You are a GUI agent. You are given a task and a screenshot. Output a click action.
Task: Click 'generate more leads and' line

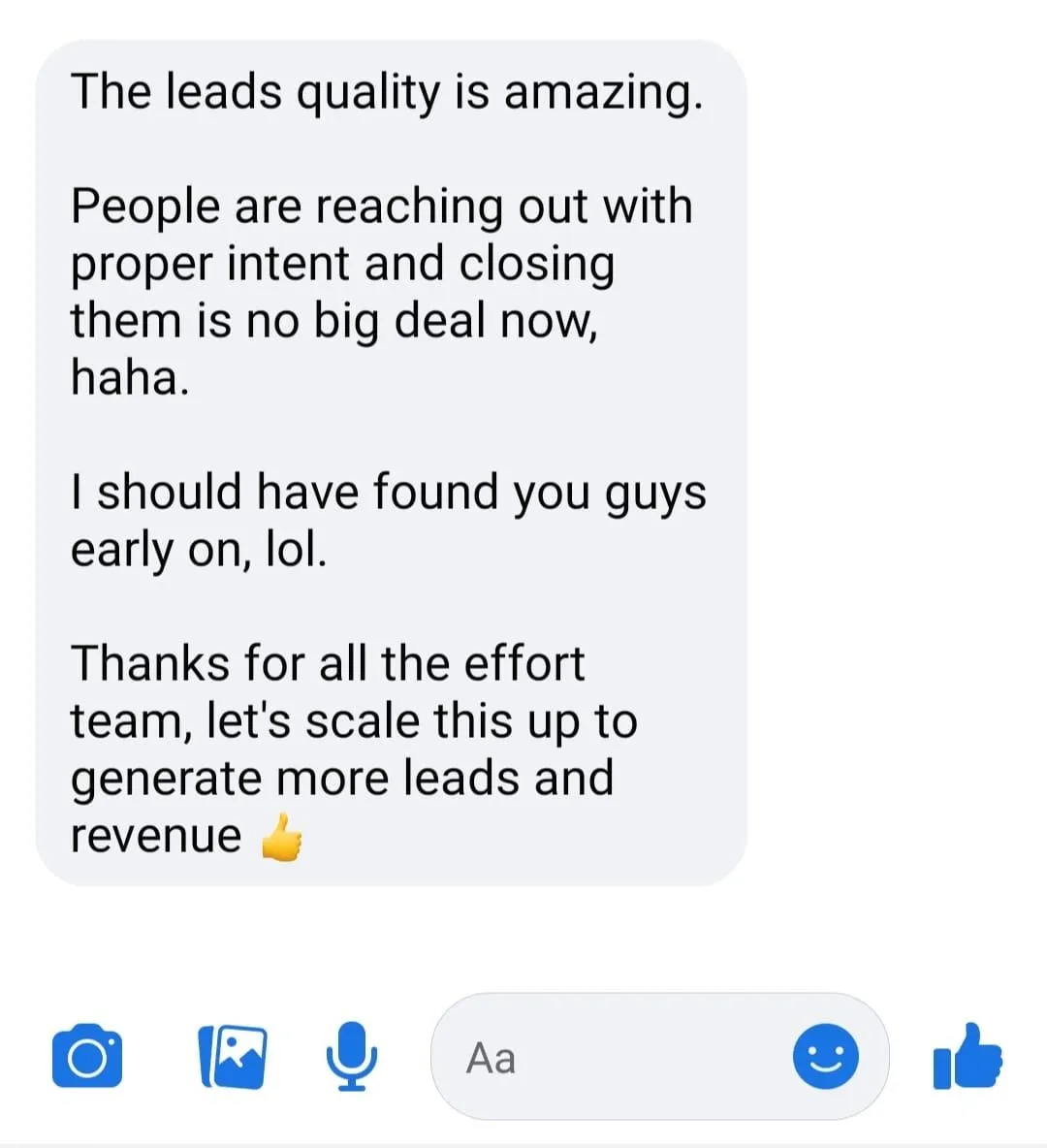tap(342, 781)
